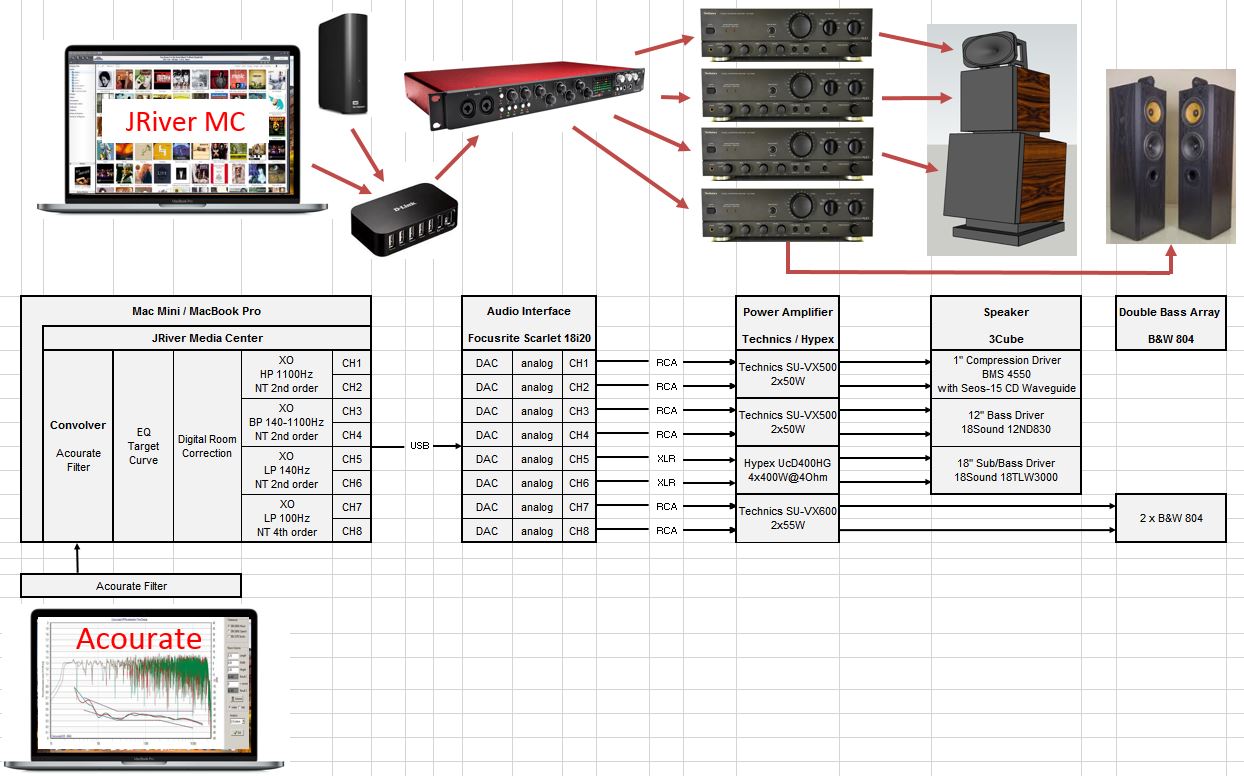
Task: Select the RCA label on the CH1 line
Action: click(666, 362)
